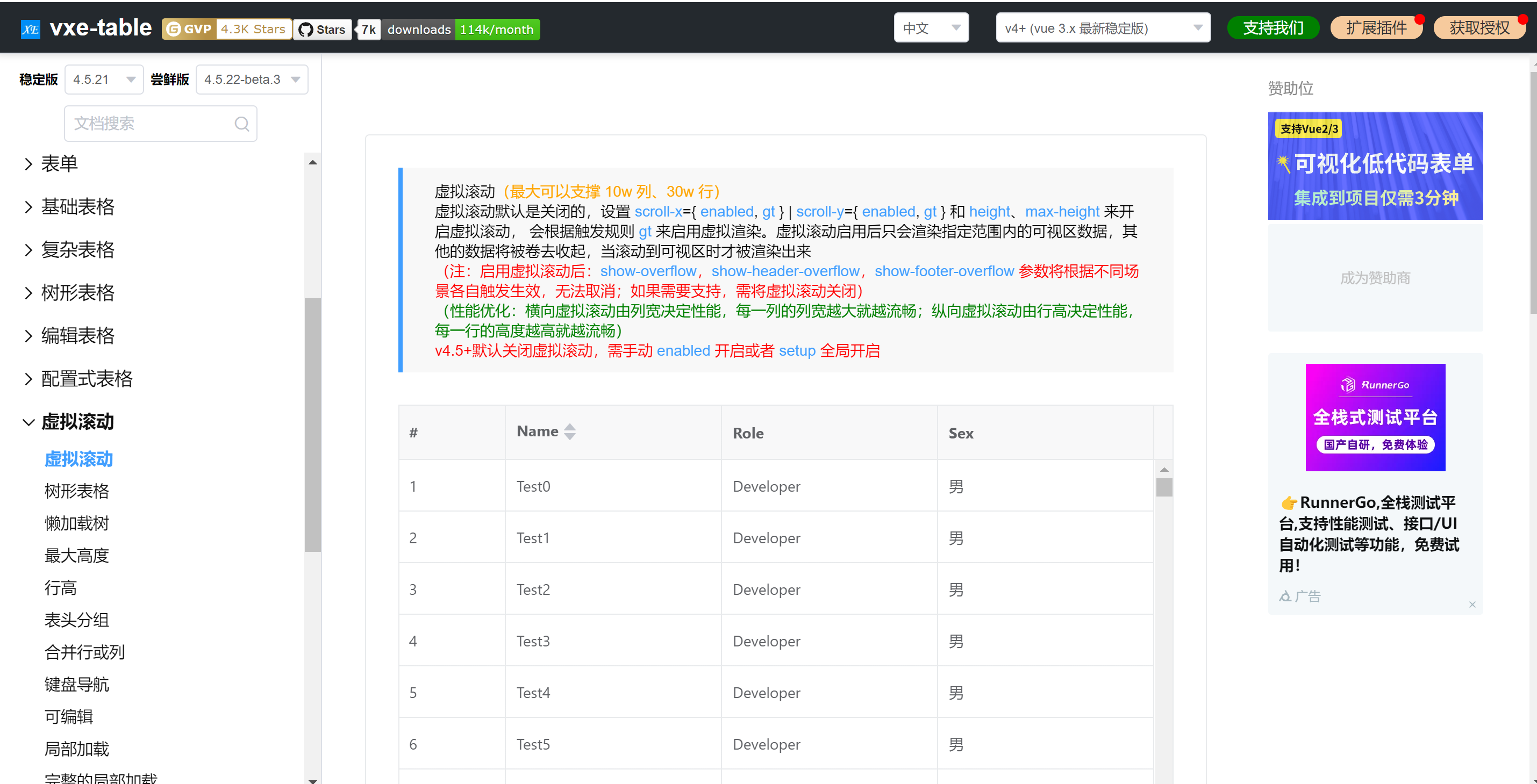Expand the 表单 menu section

[x=50, y=163]
